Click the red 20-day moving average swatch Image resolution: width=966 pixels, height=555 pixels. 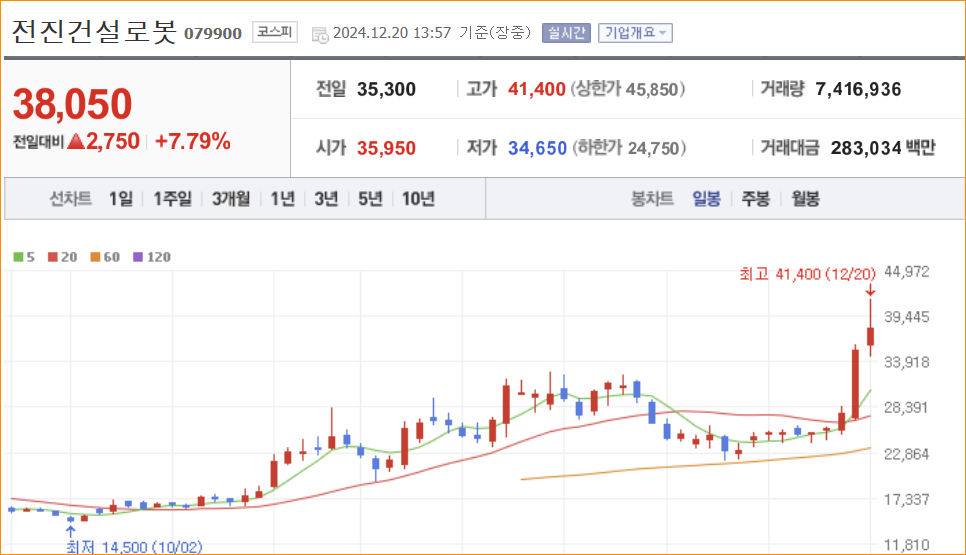coord(53,257)
